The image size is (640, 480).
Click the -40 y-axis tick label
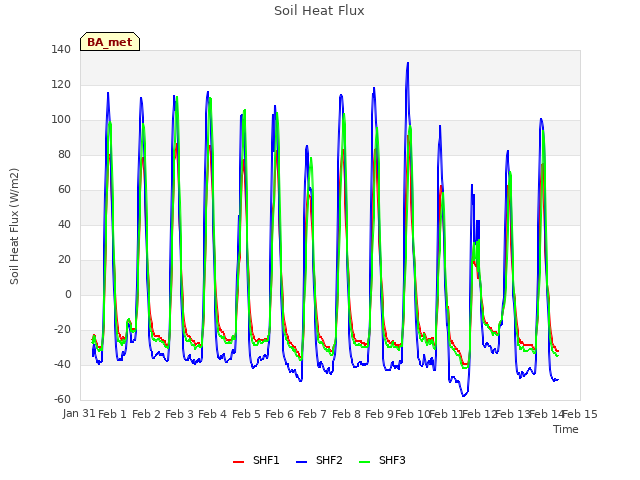coord(62,364)
